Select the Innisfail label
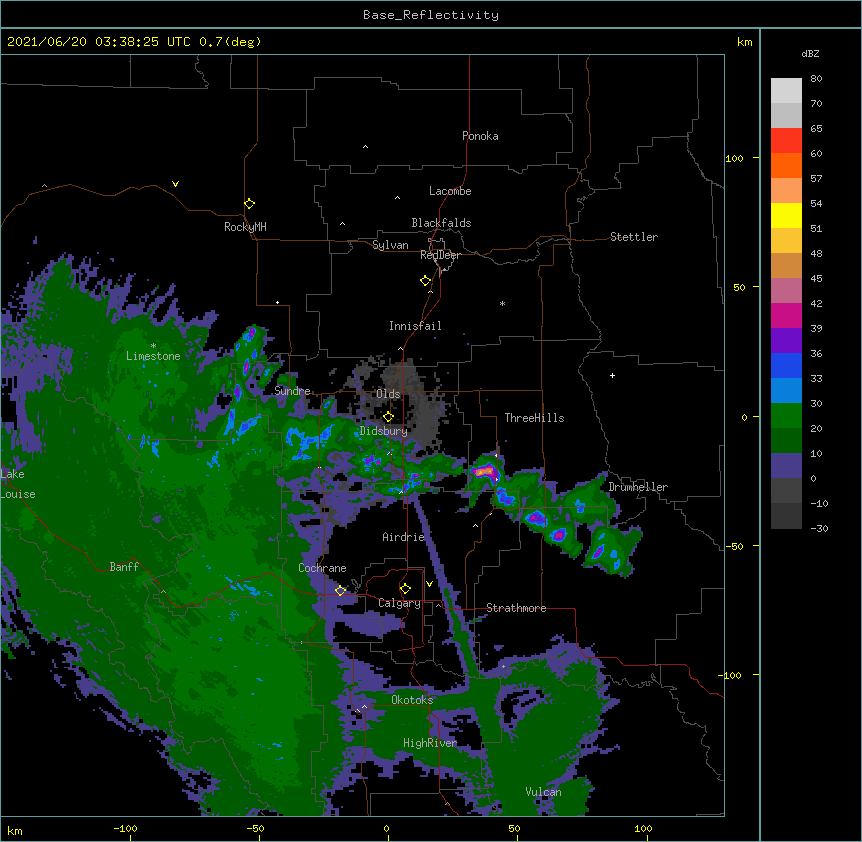This screenshot has width=862, height=842. [x=415, y=326]
